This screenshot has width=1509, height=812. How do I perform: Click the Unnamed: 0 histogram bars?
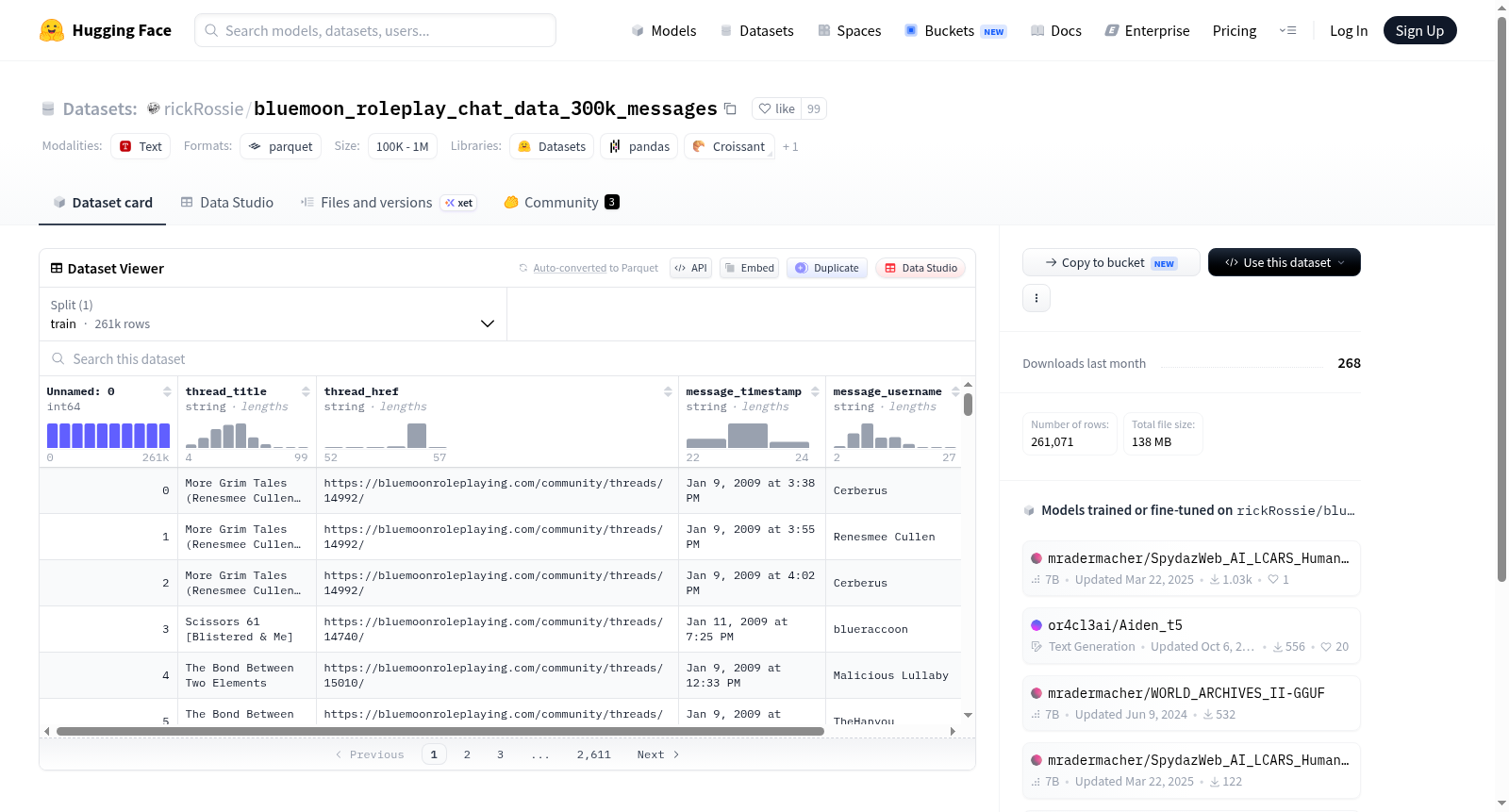click(108, 435)
